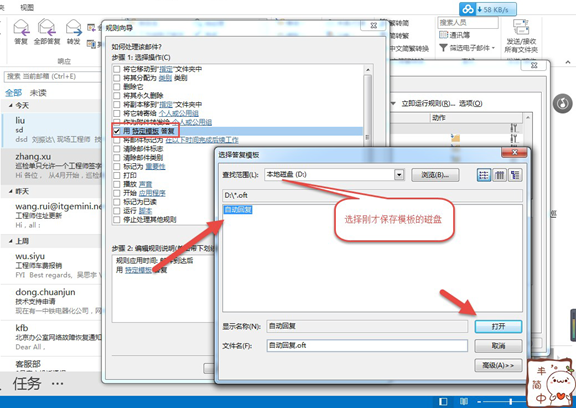Collapse the Last Week (上周) mail group
This screenshot has height=408, width=576.
coord(10,241)
